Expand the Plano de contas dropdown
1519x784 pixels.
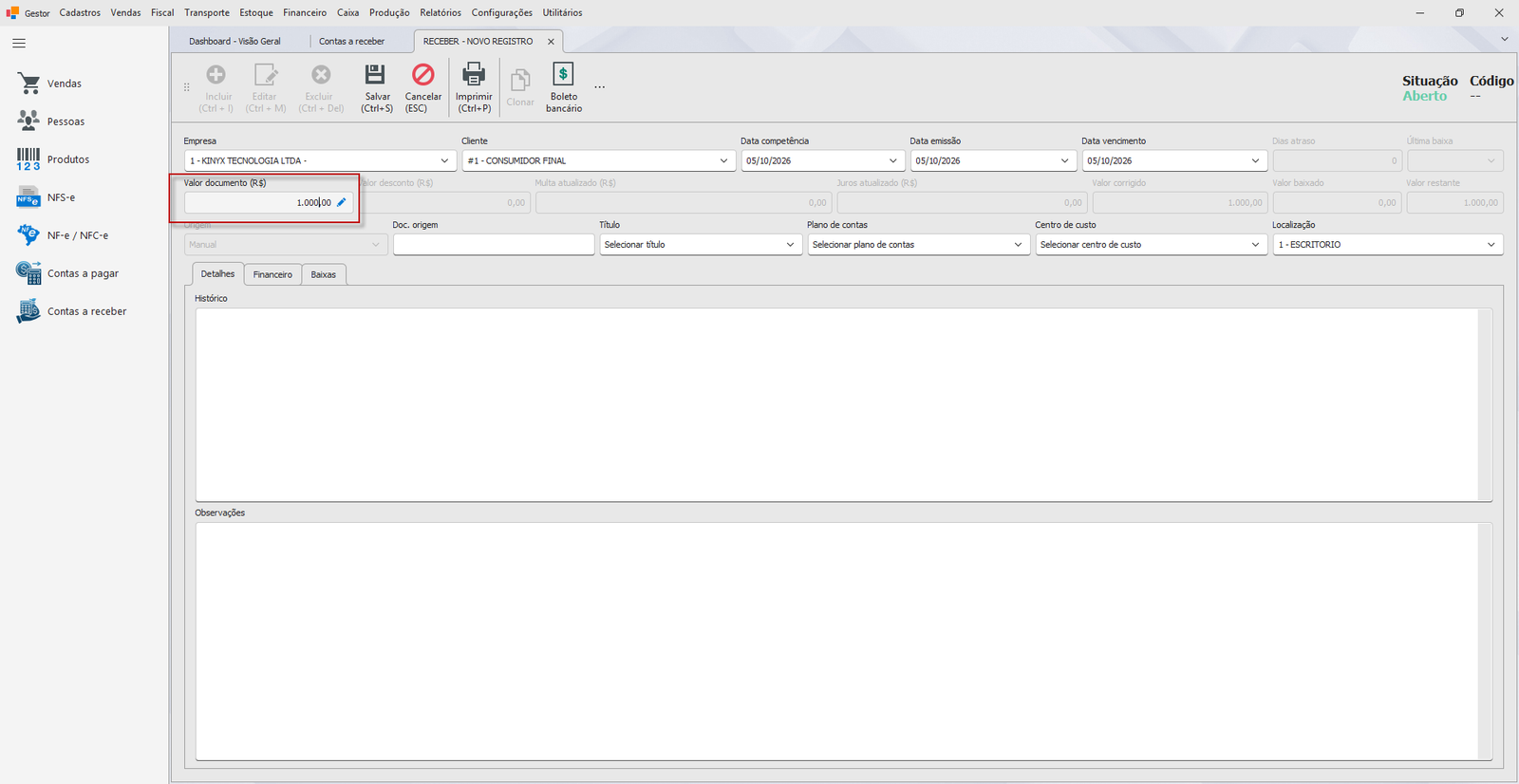[x=1018, y=245]
